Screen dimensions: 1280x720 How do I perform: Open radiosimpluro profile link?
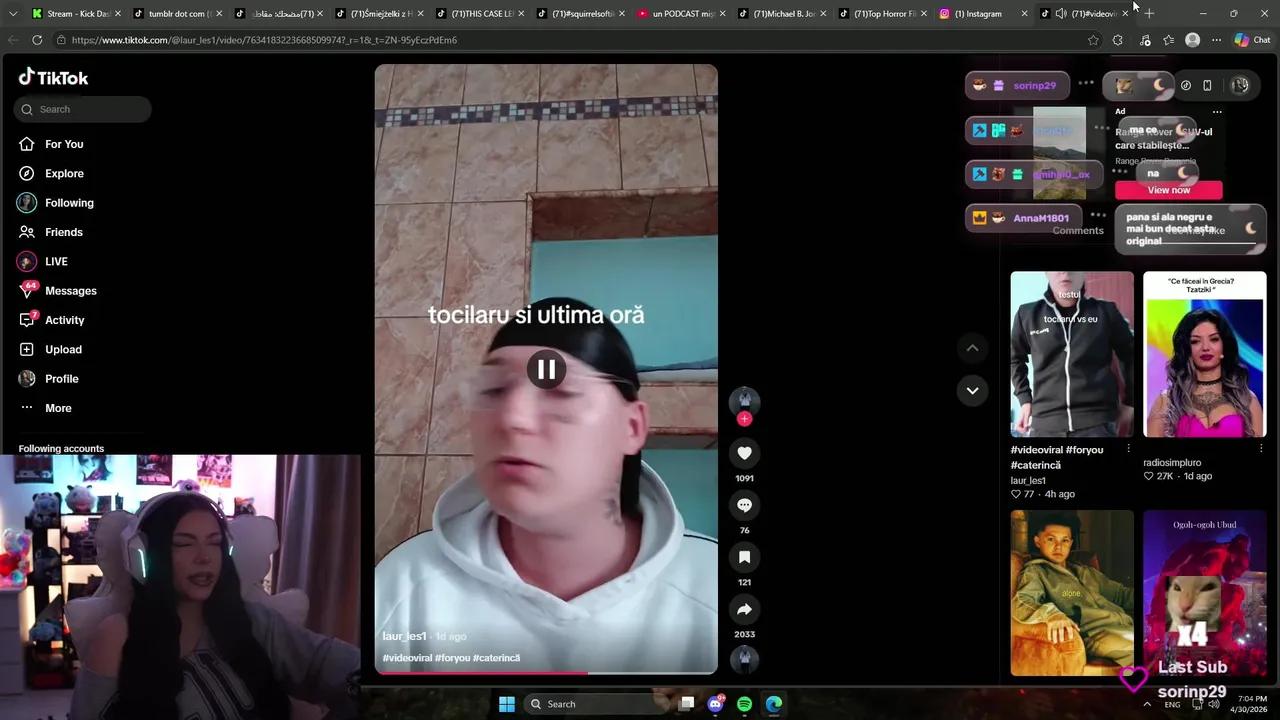click(x=1172, y=463)
